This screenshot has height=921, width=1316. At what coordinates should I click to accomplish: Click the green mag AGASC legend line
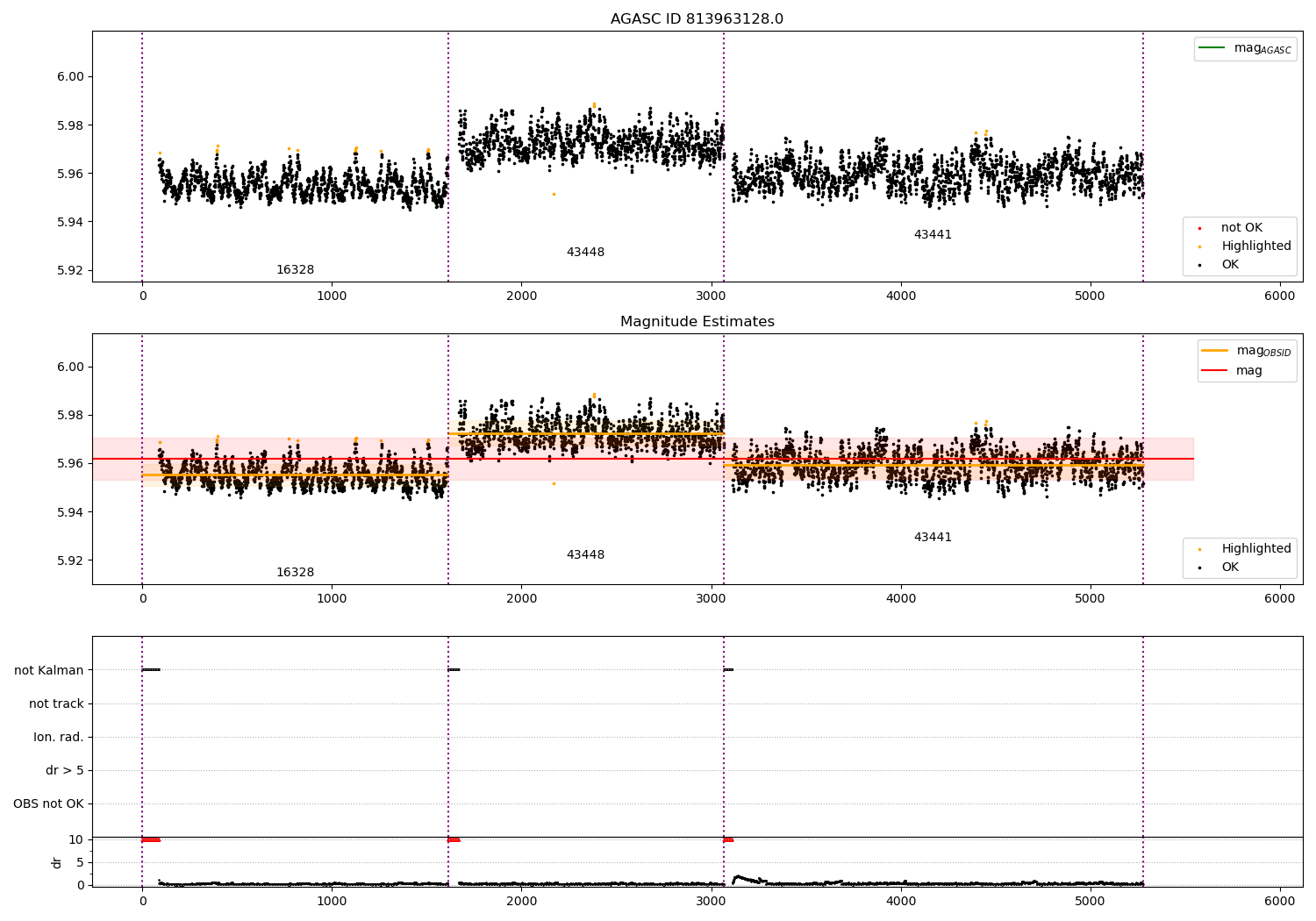pyautogui.click(x=1212, y=48)
